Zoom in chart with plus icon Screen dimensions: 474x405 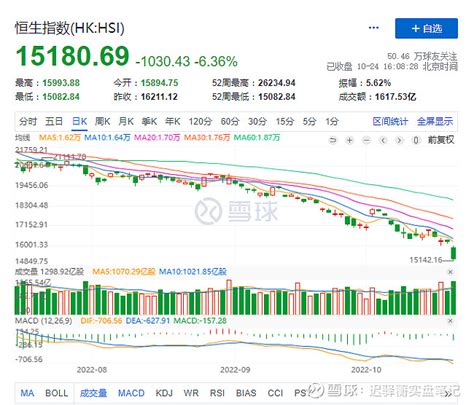coord(349,140)
